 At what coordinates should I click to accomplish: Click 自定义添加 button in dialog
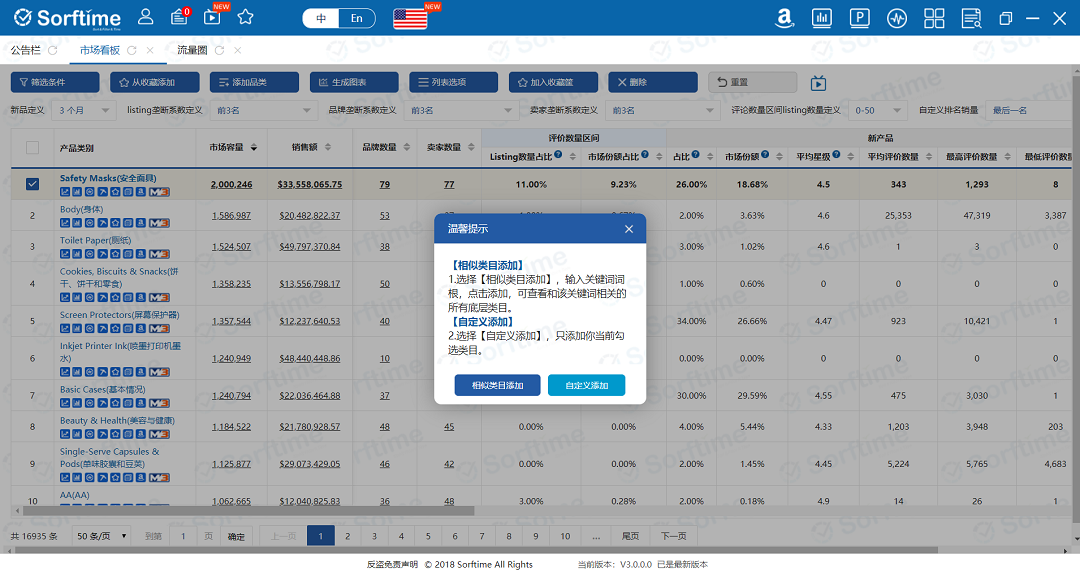tap(587, 385)
